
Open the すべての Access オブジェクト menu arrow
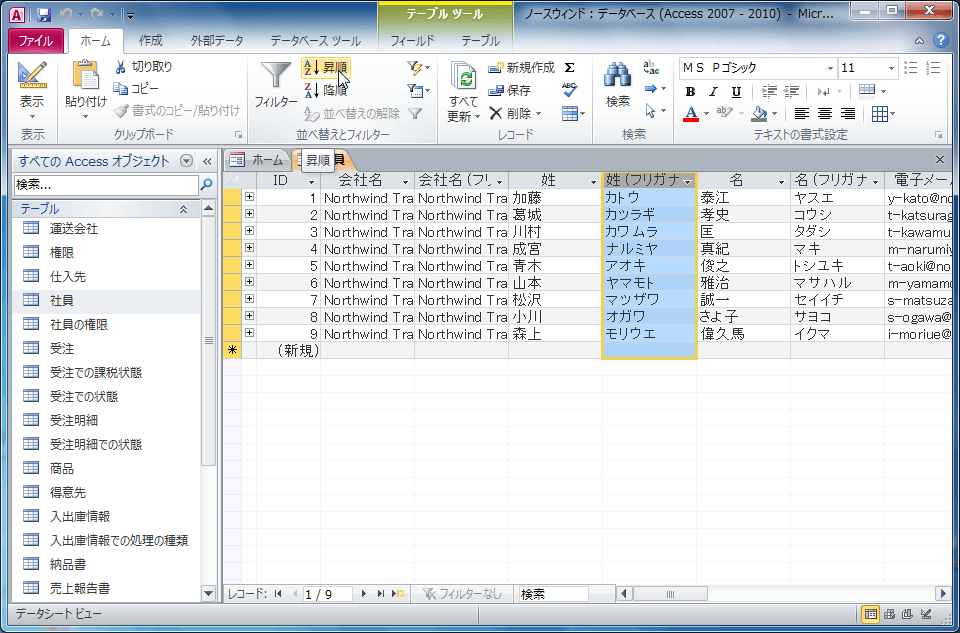coord(187,161)
